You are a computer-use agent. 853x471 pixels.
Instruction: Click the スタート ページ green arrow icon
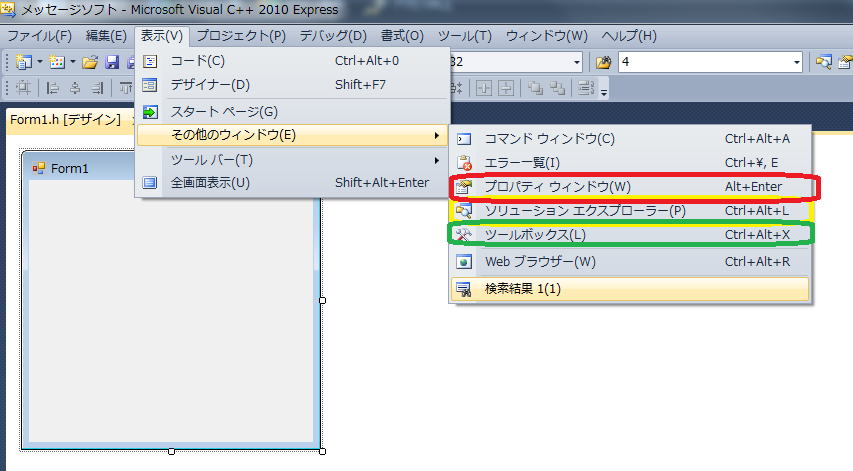[x=150, y=112]
